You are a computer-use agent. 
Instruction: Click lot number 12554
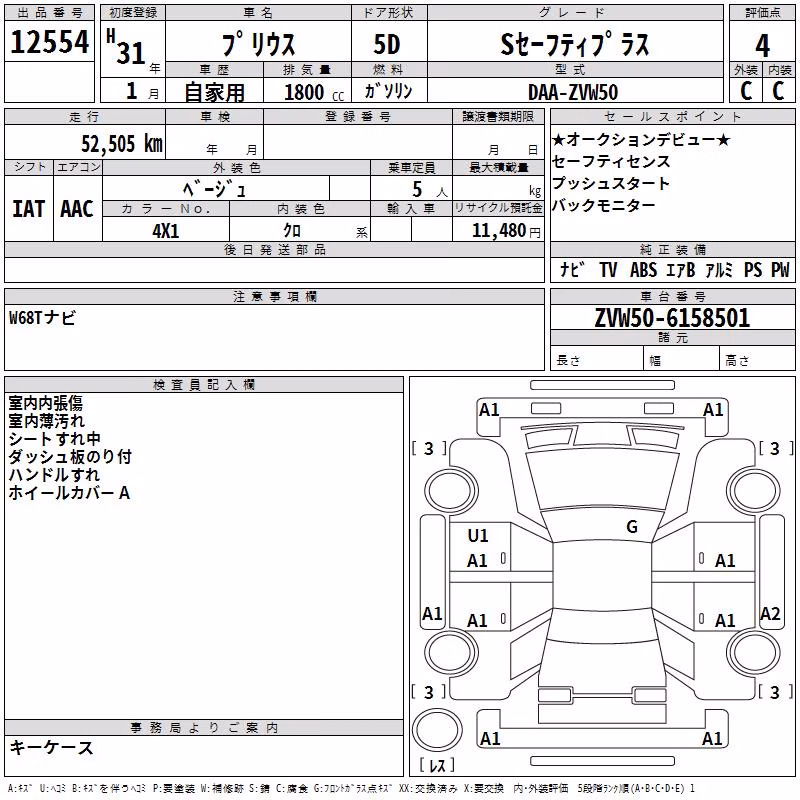(x=49, y=42)
